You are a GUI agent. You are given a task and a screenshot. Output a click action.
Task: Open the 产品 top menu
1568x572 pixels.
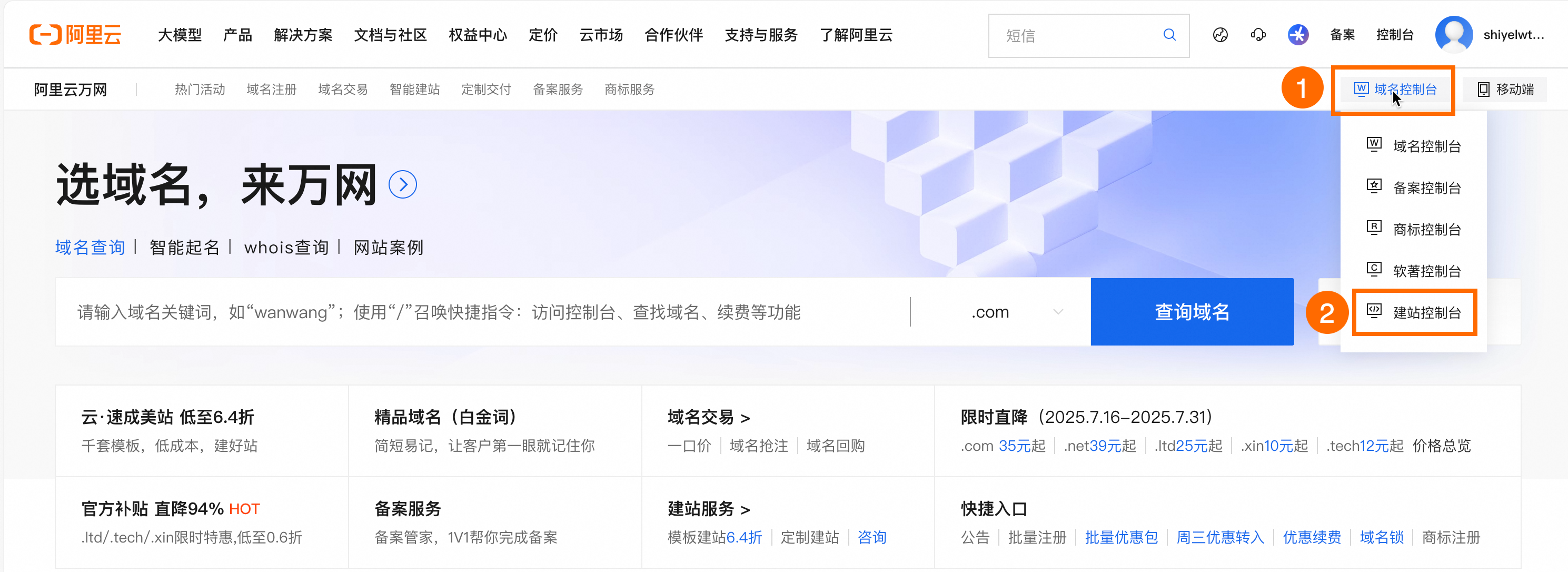coord(237,35)
